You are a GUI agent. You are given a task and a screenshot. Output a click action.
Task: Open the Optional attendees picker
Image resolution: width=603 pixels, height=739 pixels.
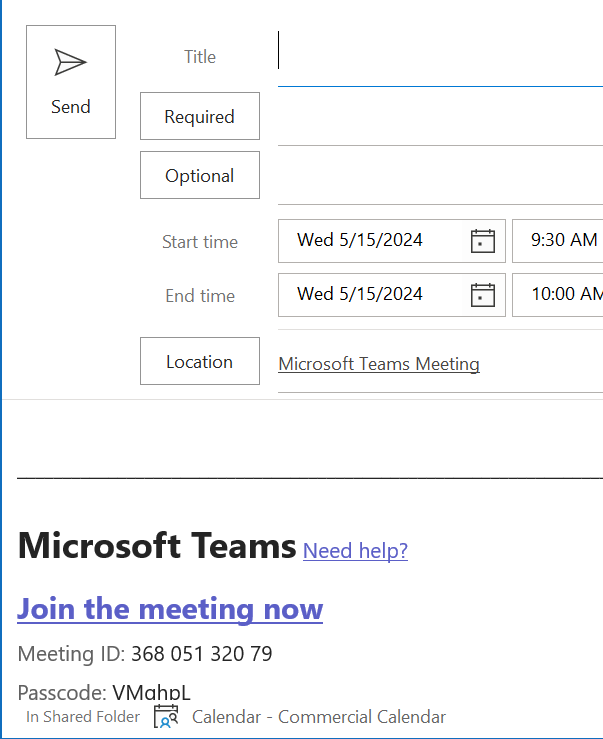pos(200,175)
